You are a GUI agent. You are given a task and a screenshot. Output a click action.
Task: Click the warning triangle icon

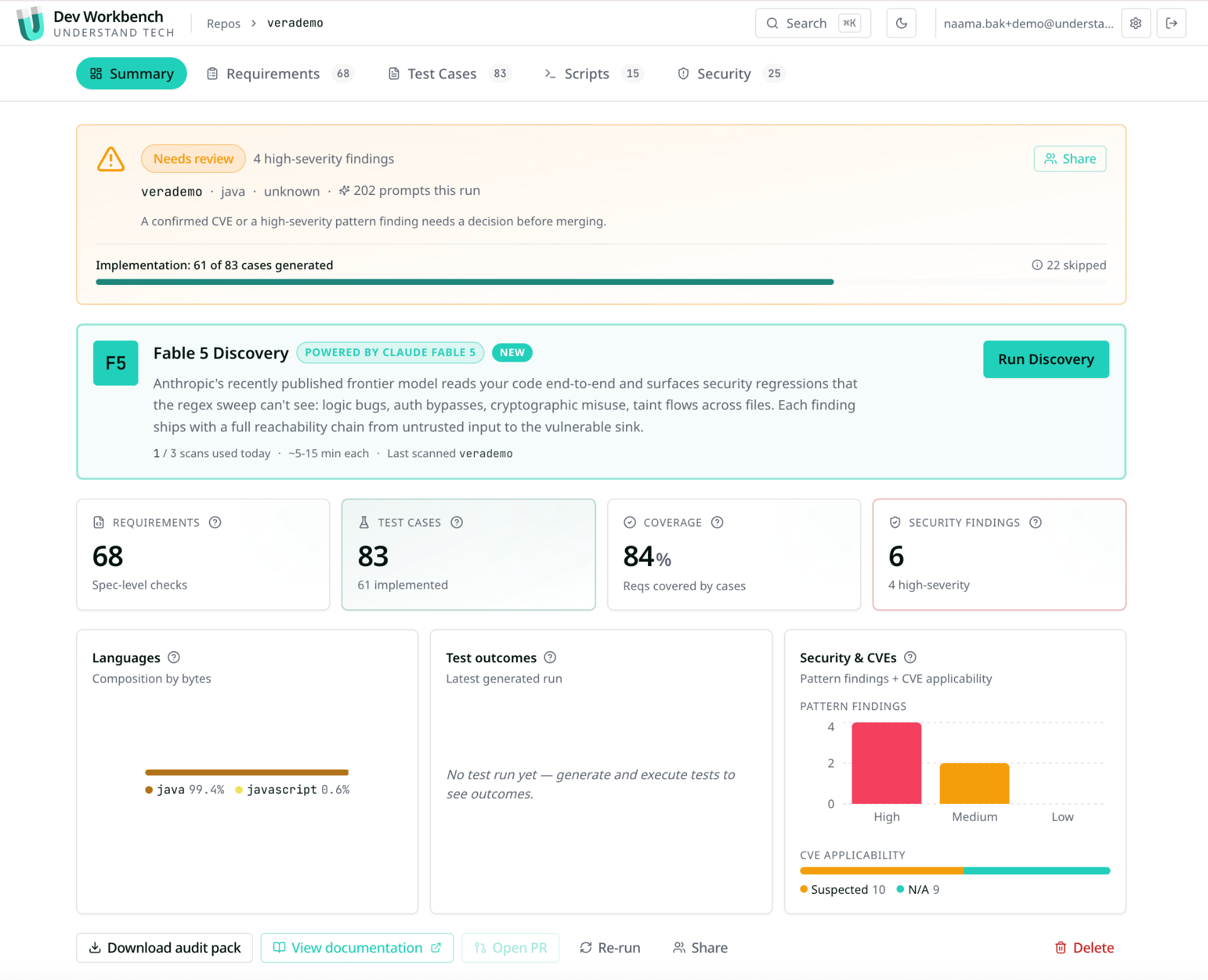click(111, 159)
